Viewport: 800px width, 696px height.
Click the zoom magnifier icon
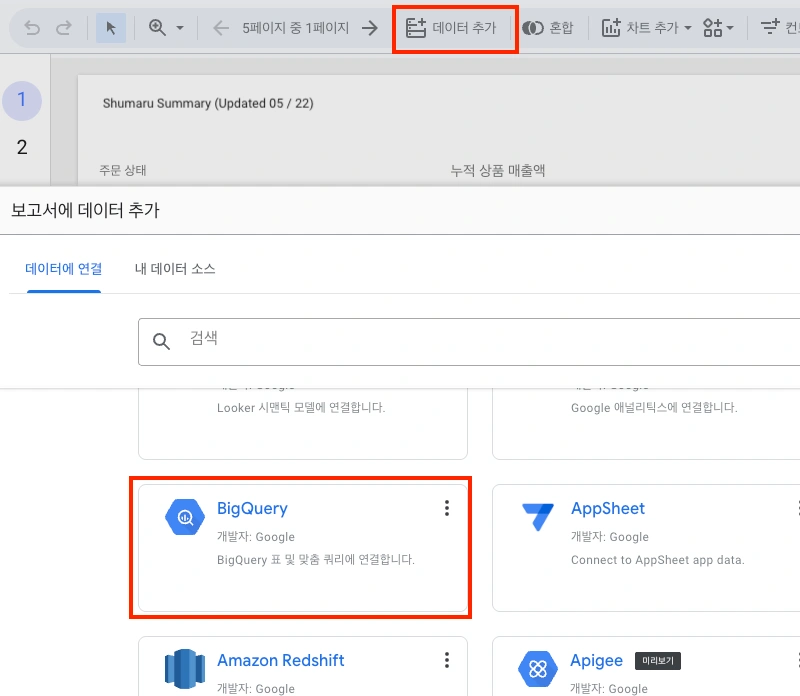coord(157,28)
